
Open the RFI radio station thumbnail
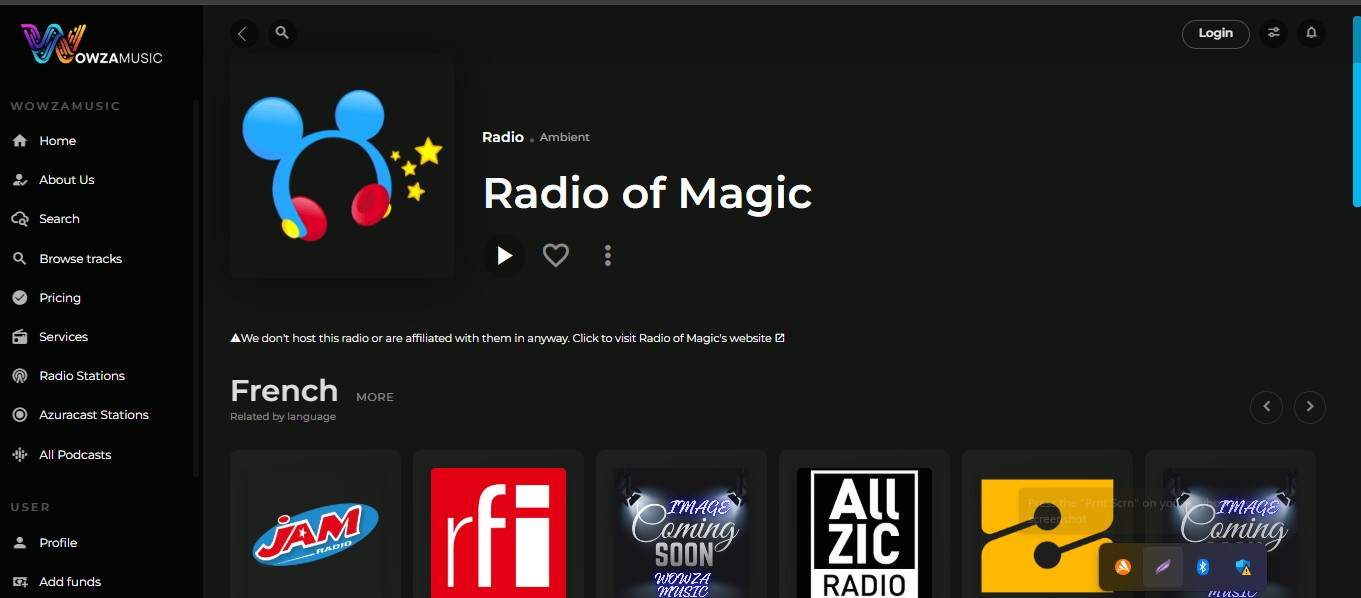point(498,532)
